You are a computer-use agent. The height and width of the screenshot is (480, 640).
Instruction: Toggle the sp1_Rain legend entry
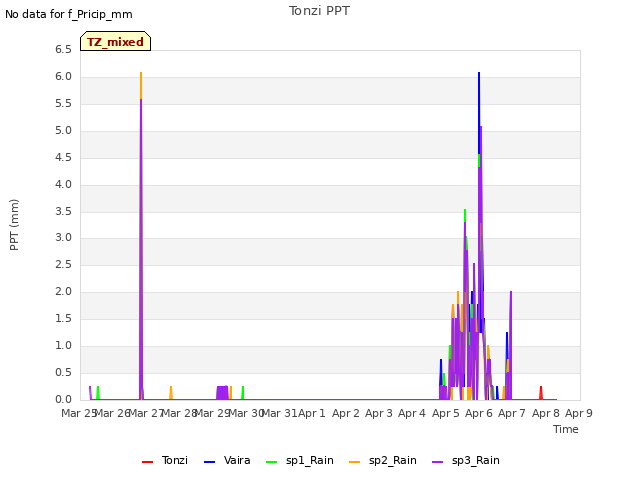[300, 460]
